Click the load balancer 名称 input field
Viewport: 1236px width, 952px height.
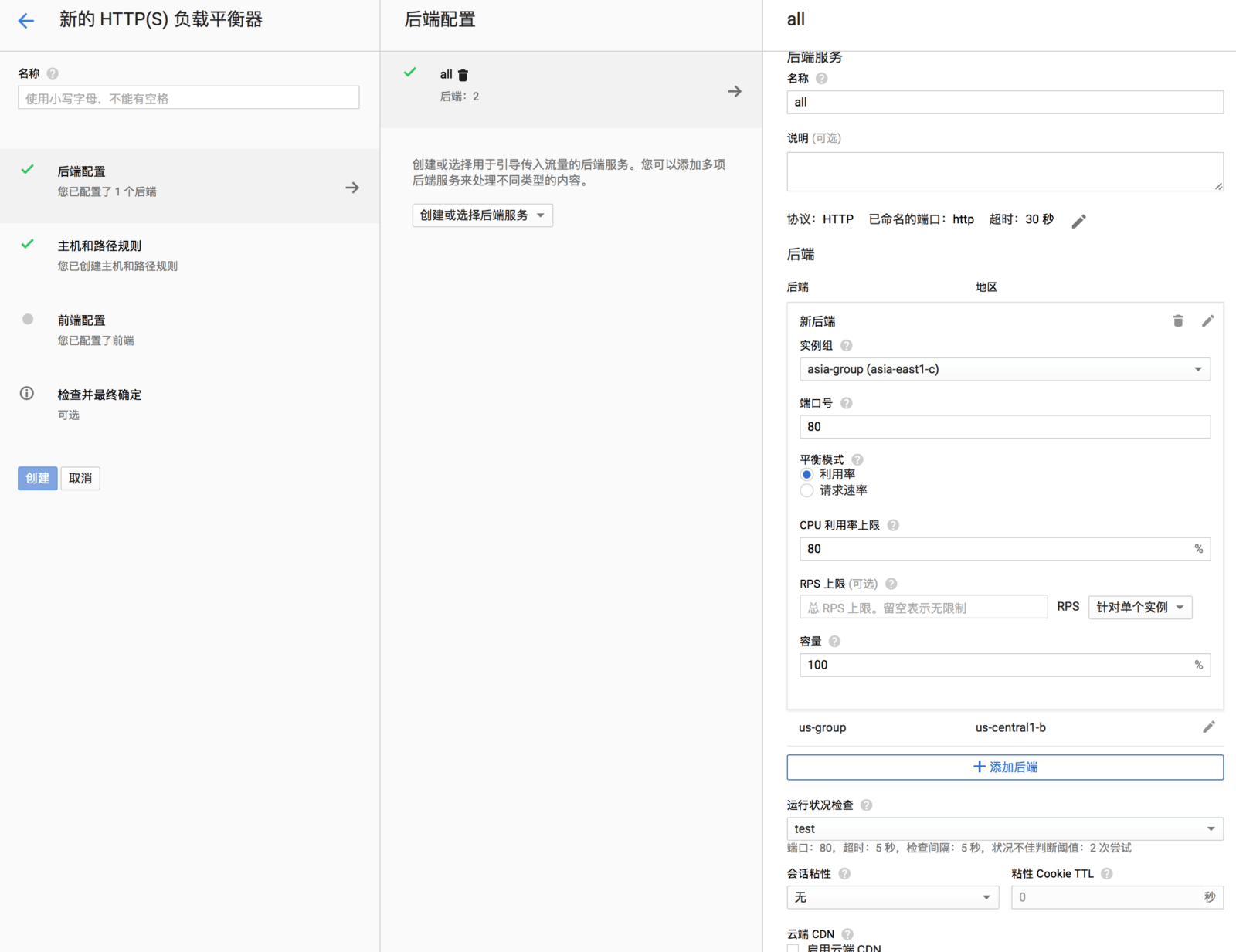click(188, 98)
